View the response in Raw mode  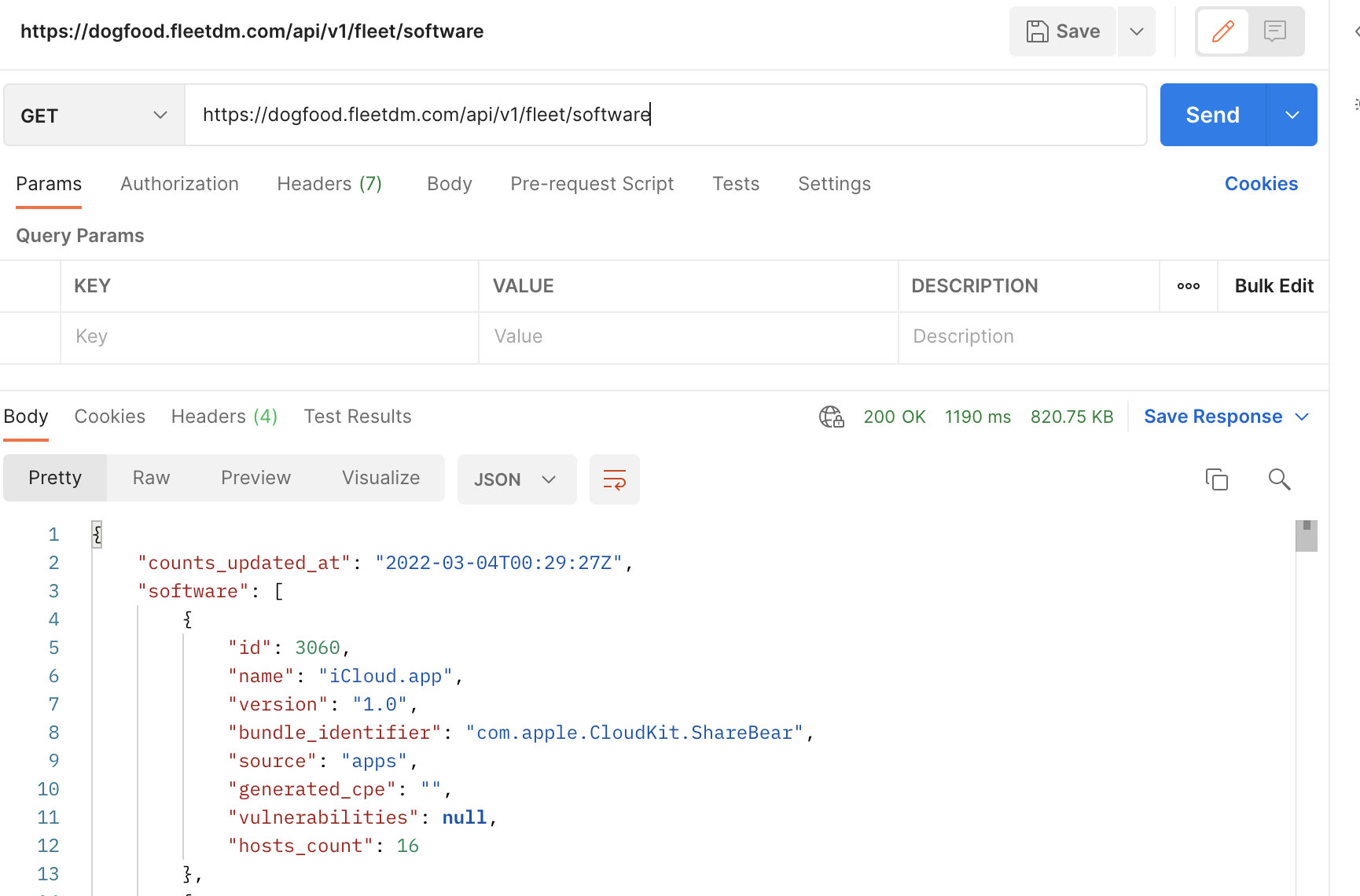(x=150, y=477)
